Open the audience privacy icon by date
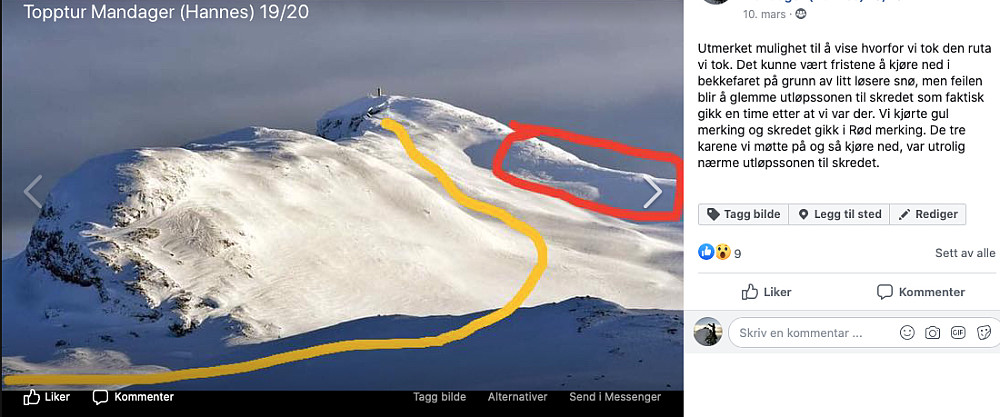The width and height of the screenshot is (1000, 417). click(x=801, y=14)
